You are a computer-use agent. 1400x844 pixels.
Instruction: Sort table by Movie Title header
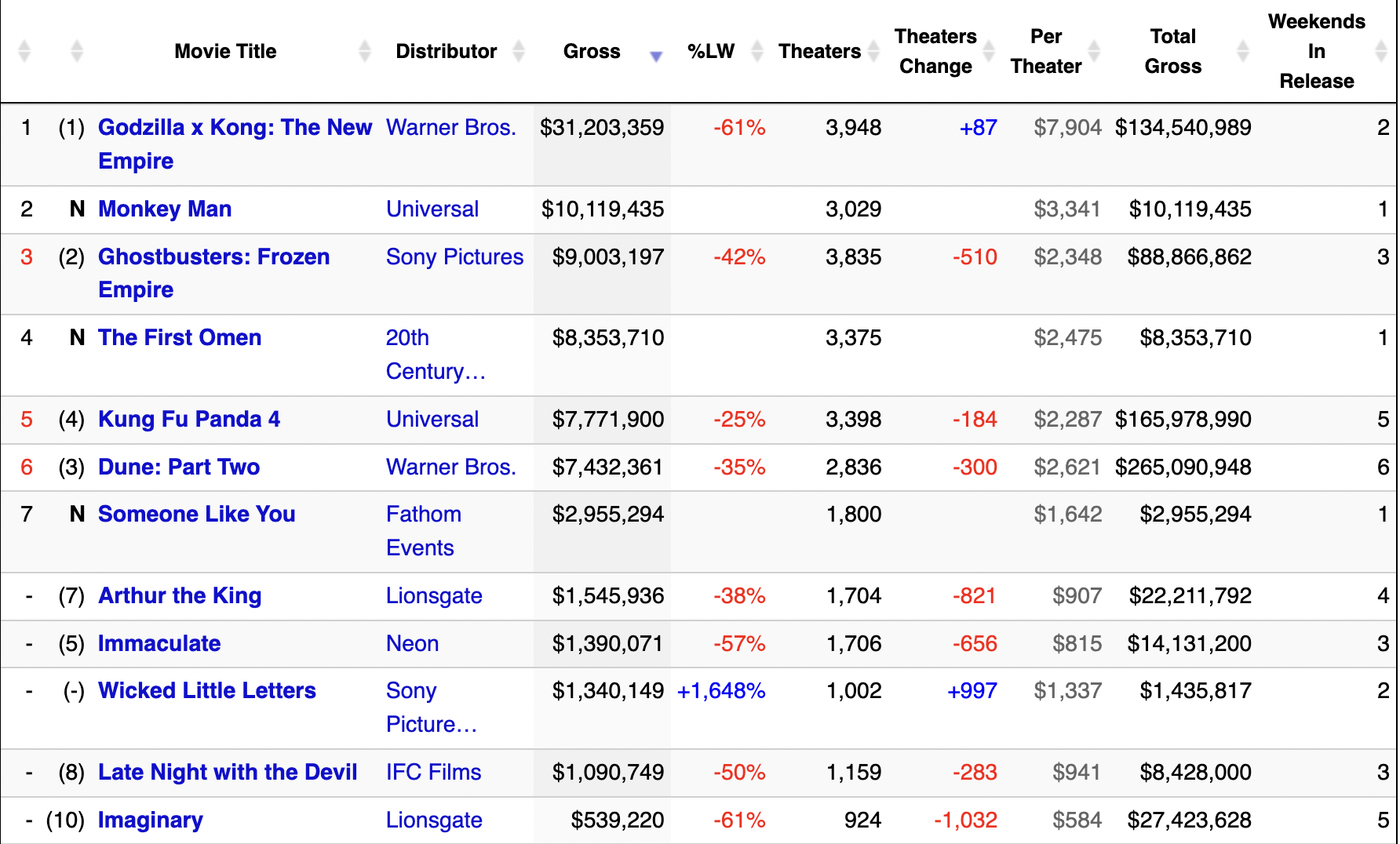click(225, 51)
